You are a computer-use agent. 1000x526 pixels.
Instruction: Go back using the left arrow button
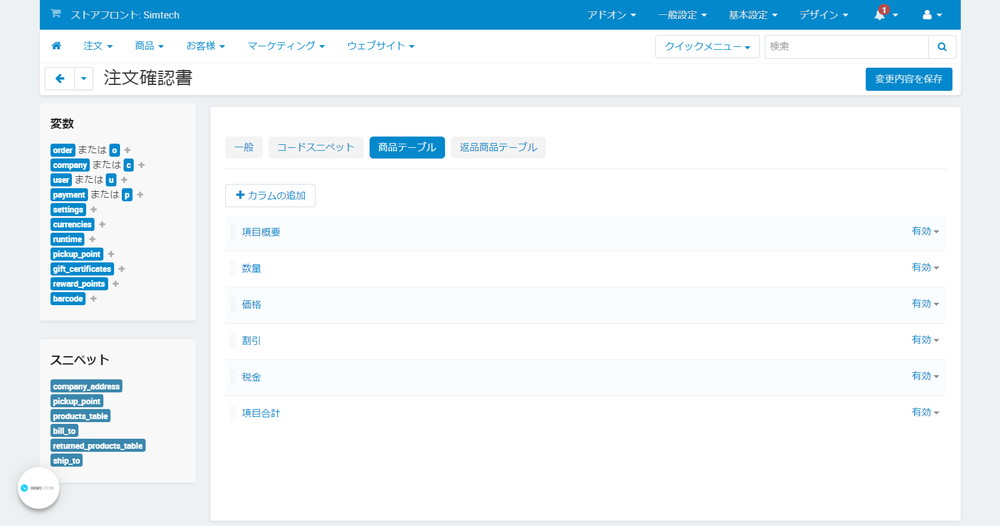tap(60, 78)
